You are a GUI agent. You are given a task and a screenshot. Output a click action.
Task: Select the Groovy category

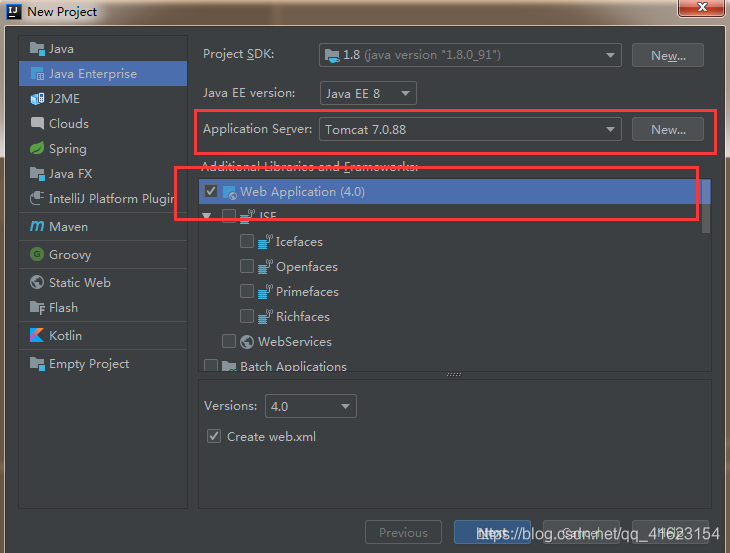pyautogui.click(x=103, y=255)
